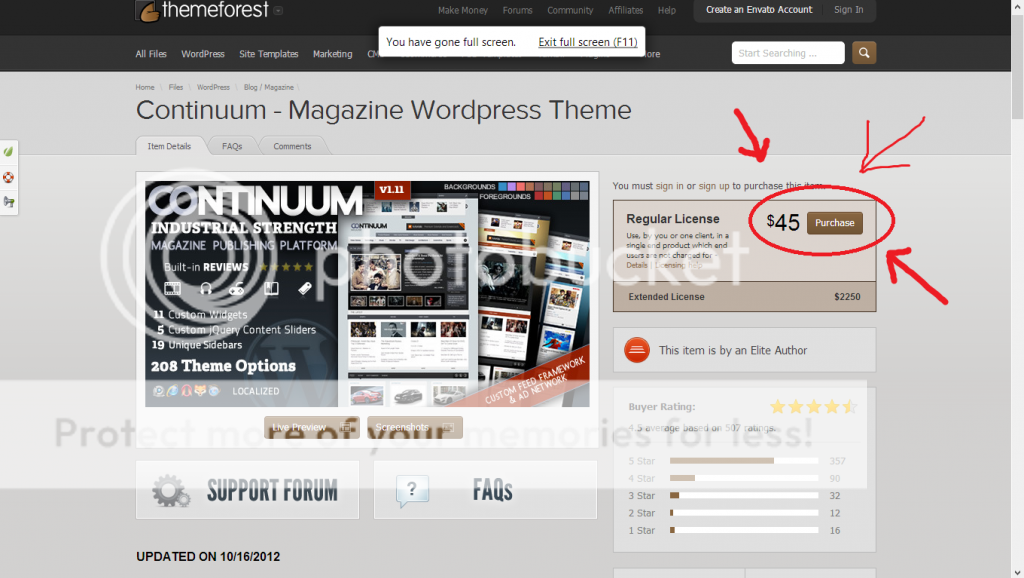Viewport: 1024px width, 578px height.
Task: Open the Community link
Action: point(570,10)
